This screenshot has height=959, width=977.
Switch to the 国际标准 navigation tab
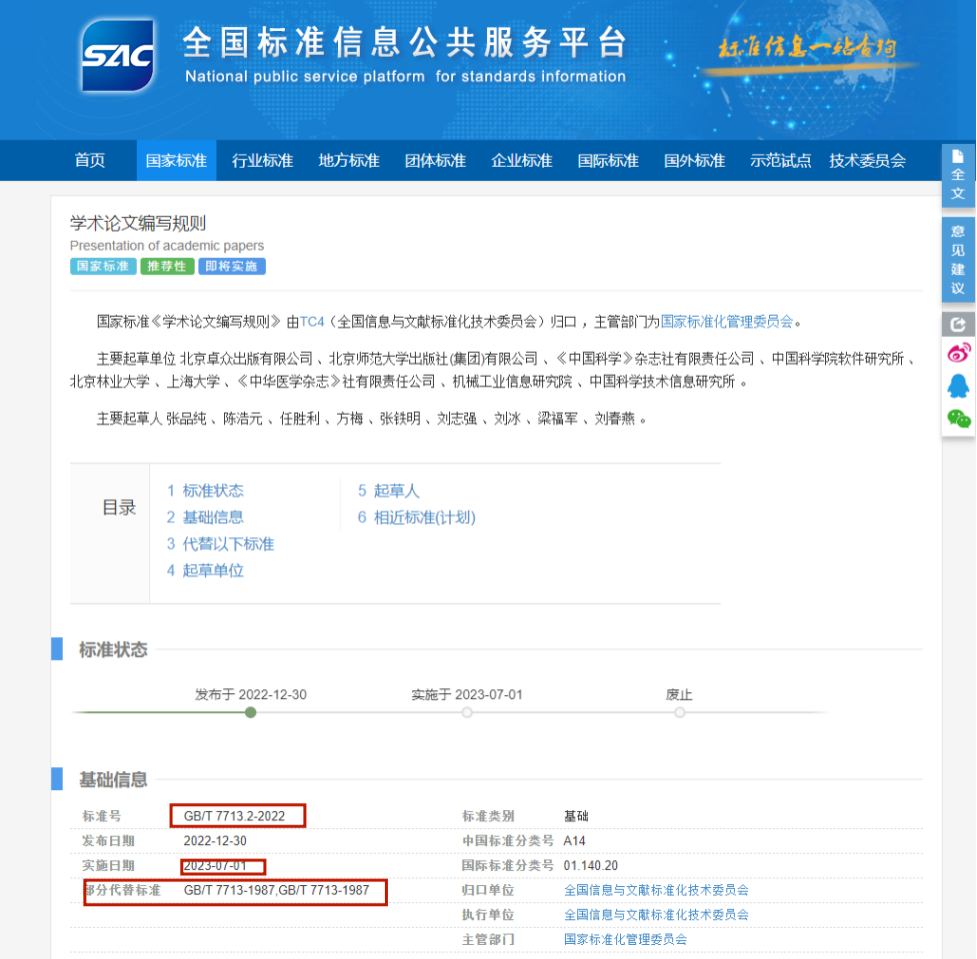coord(608,161)
